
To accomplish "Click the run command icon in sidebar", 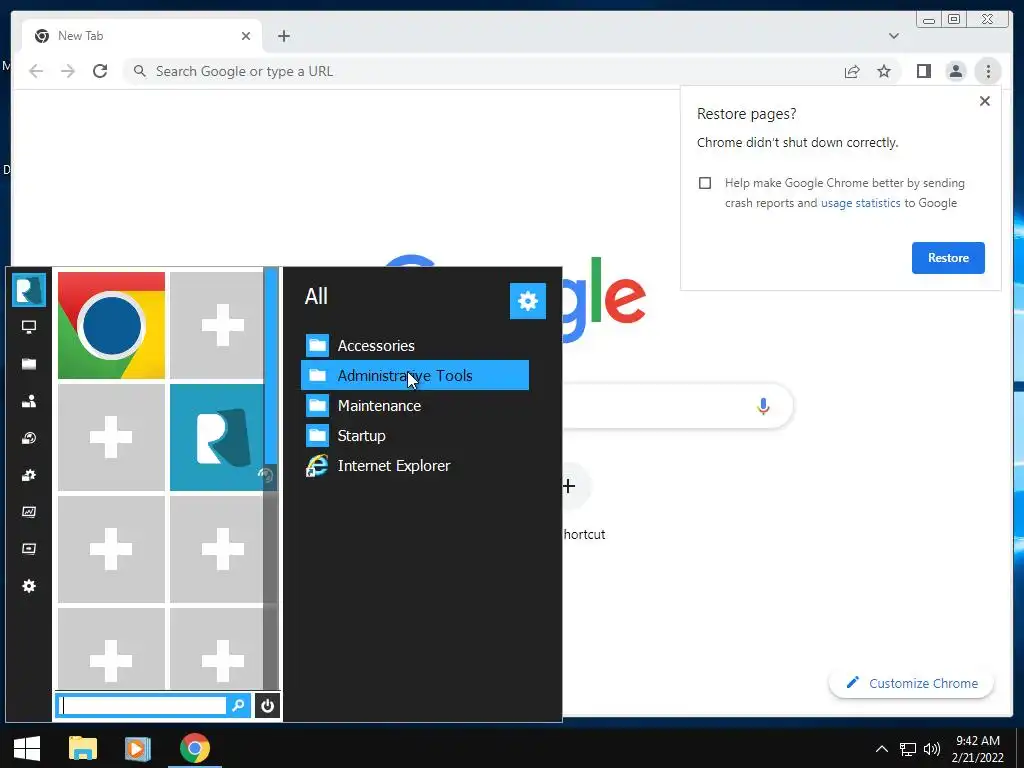I will [29, 549].
